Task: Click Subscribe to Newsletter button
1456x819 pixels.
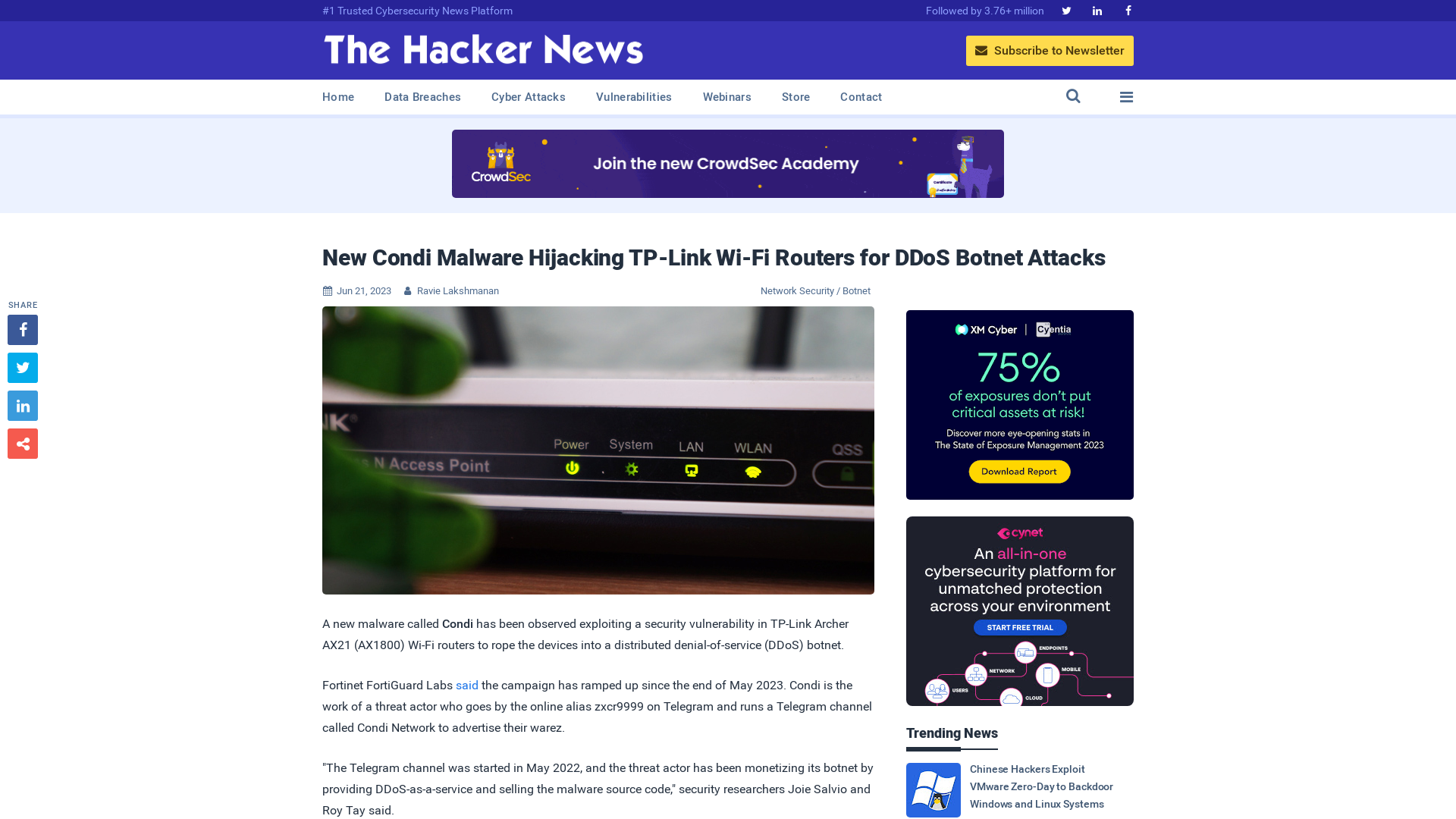Action: pos(1049,50)
